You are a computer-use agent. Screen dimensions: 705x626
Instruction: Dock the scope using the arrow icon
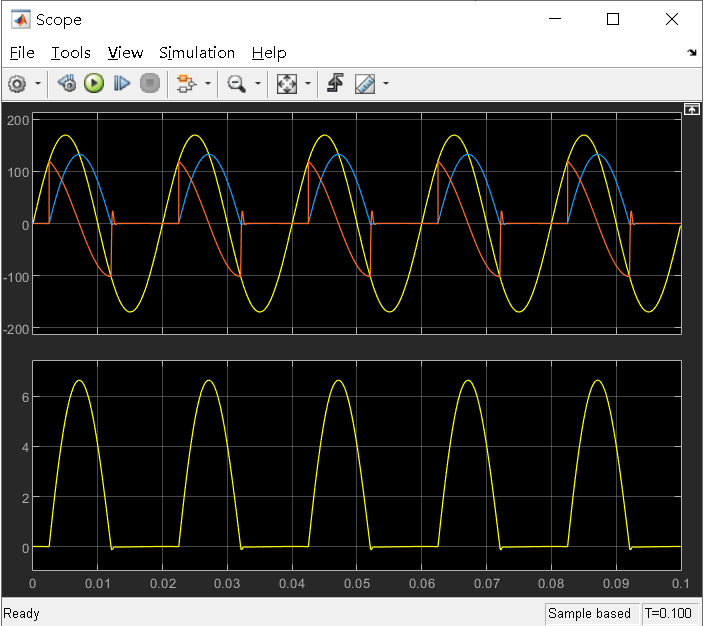[x=692, y=53]
